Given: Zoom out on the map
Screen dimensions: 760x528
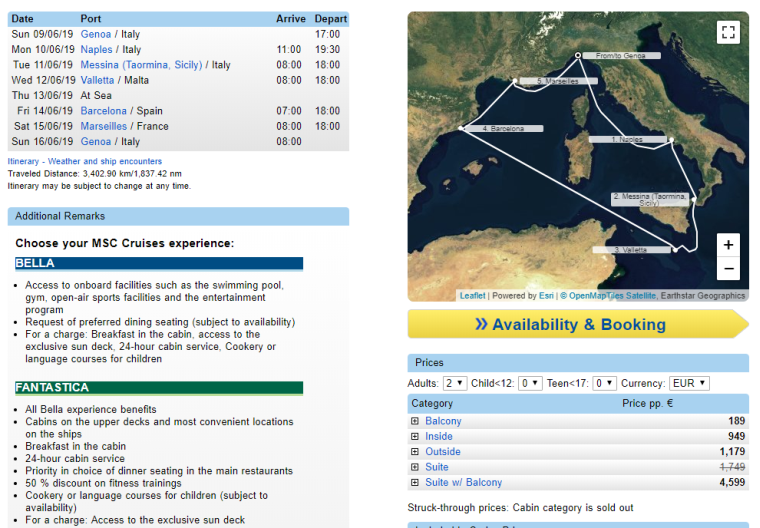Looking at the screenshot, I should pos(728,268).
